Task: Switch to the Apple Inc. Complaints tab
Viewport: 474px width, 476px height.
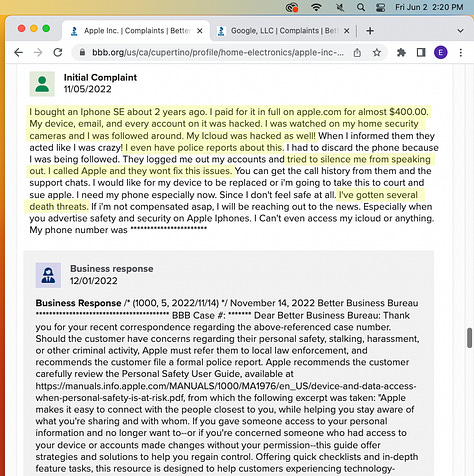Action: 136,31
